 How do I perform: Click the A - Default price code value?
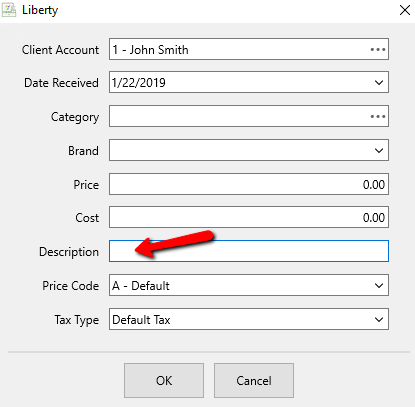[141, 286]
